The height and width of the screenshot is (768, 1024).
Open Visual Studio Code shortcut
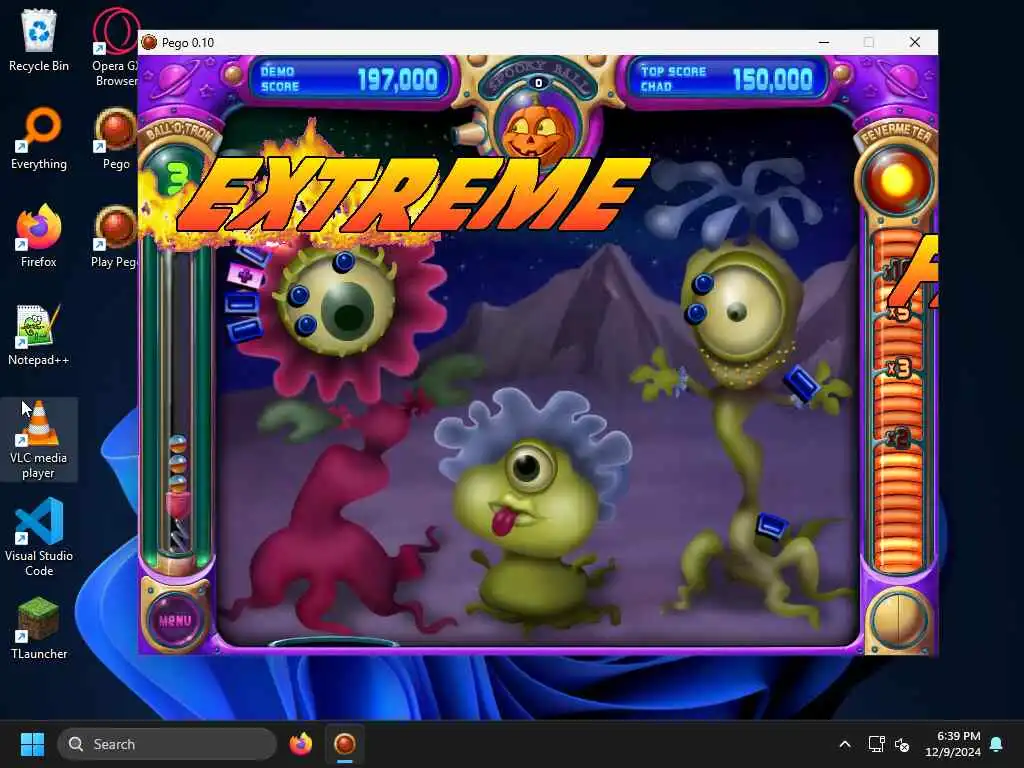pyautogui.click(x=39, y=537)
